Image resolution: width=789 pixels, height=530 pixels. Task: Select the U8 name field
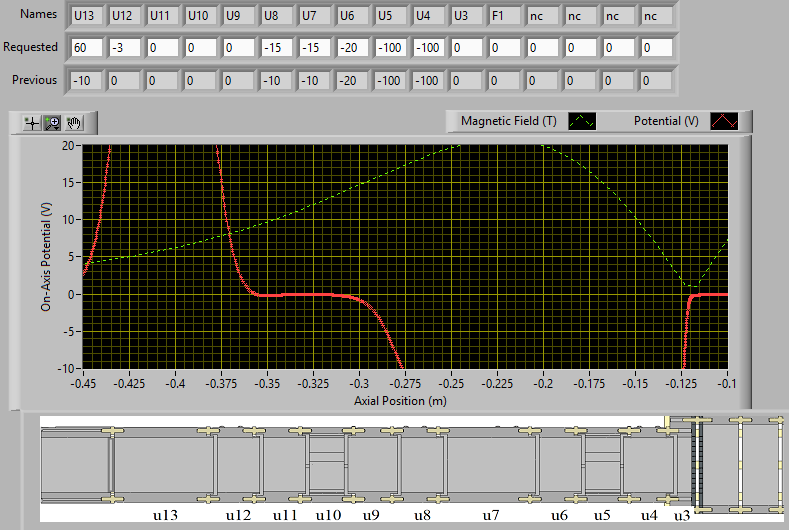(x=277, y=16)
